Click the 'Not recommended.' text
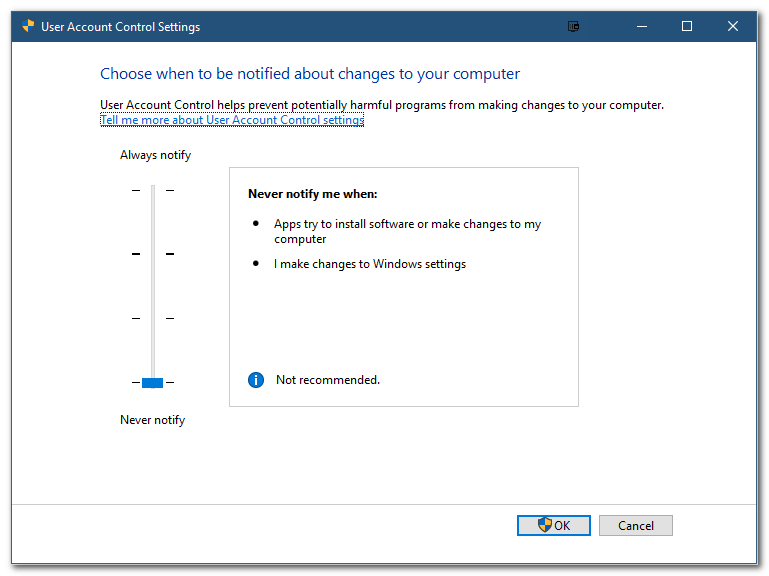769x576 pixels. point(328,380)
